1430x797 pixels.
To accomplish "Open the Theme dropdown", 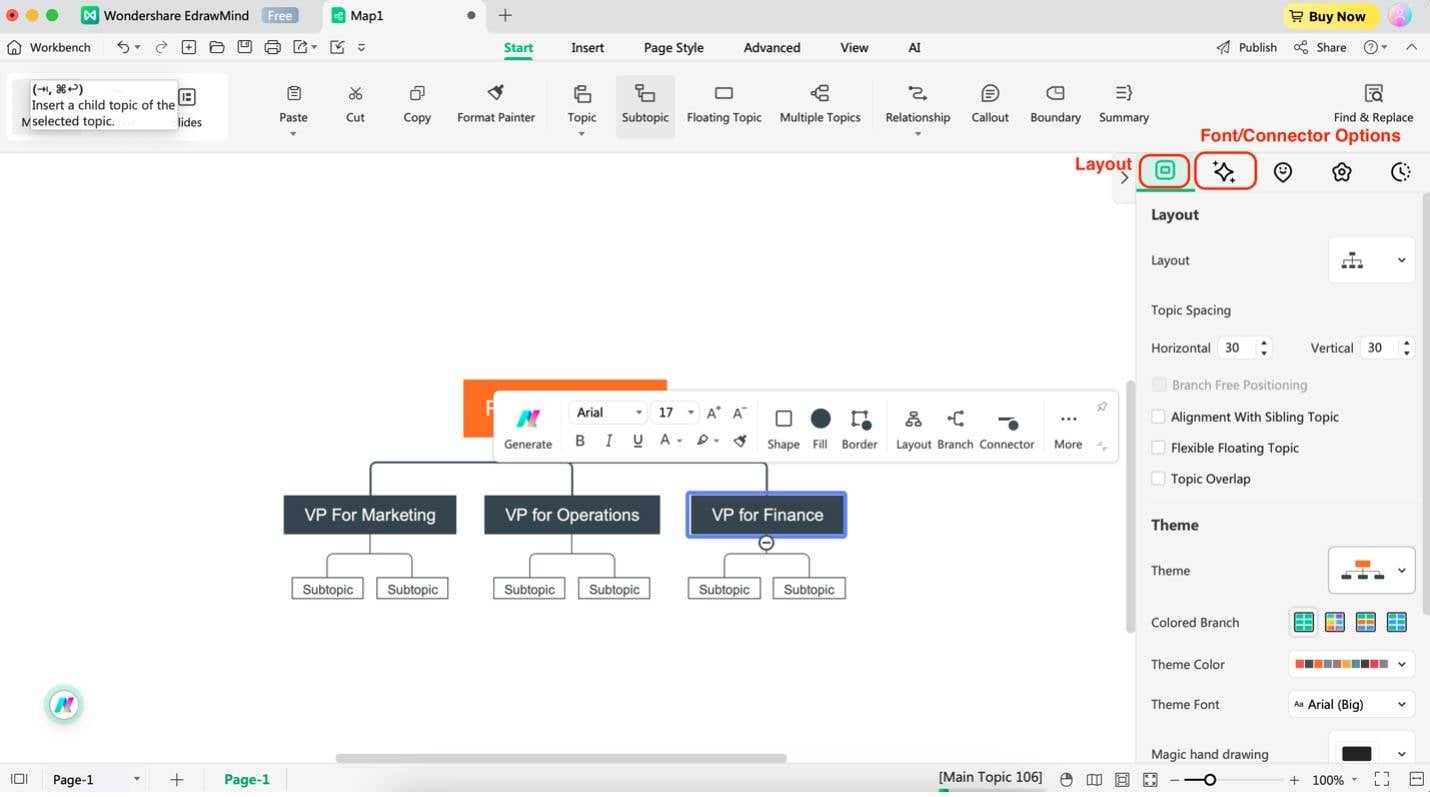I will 1371,570.
